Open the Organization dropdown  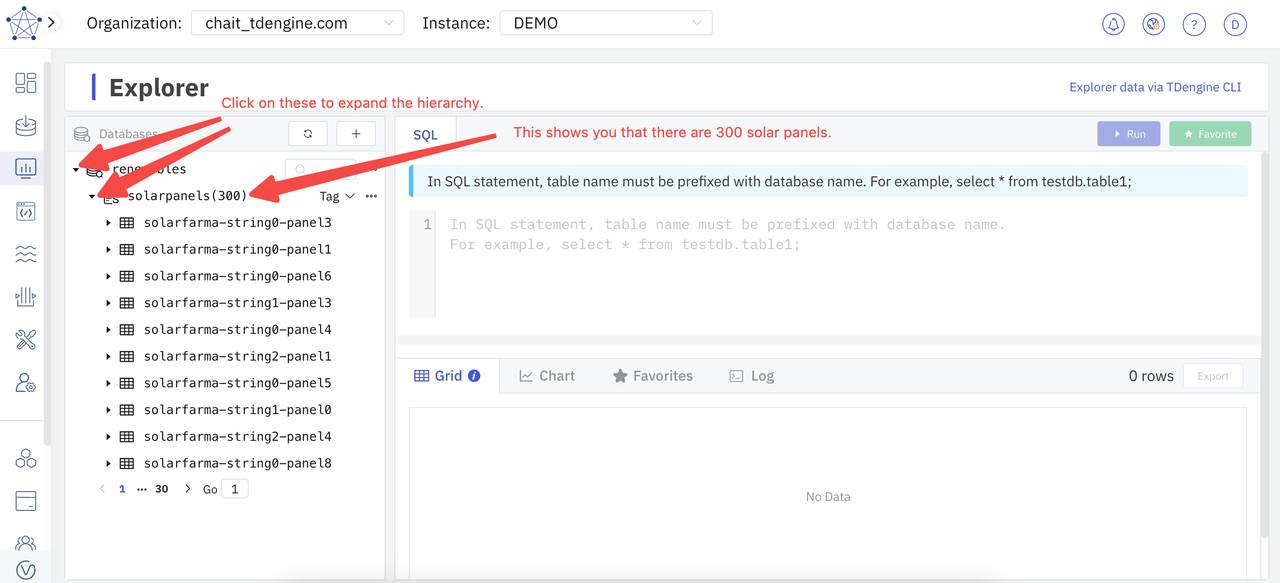297,23
